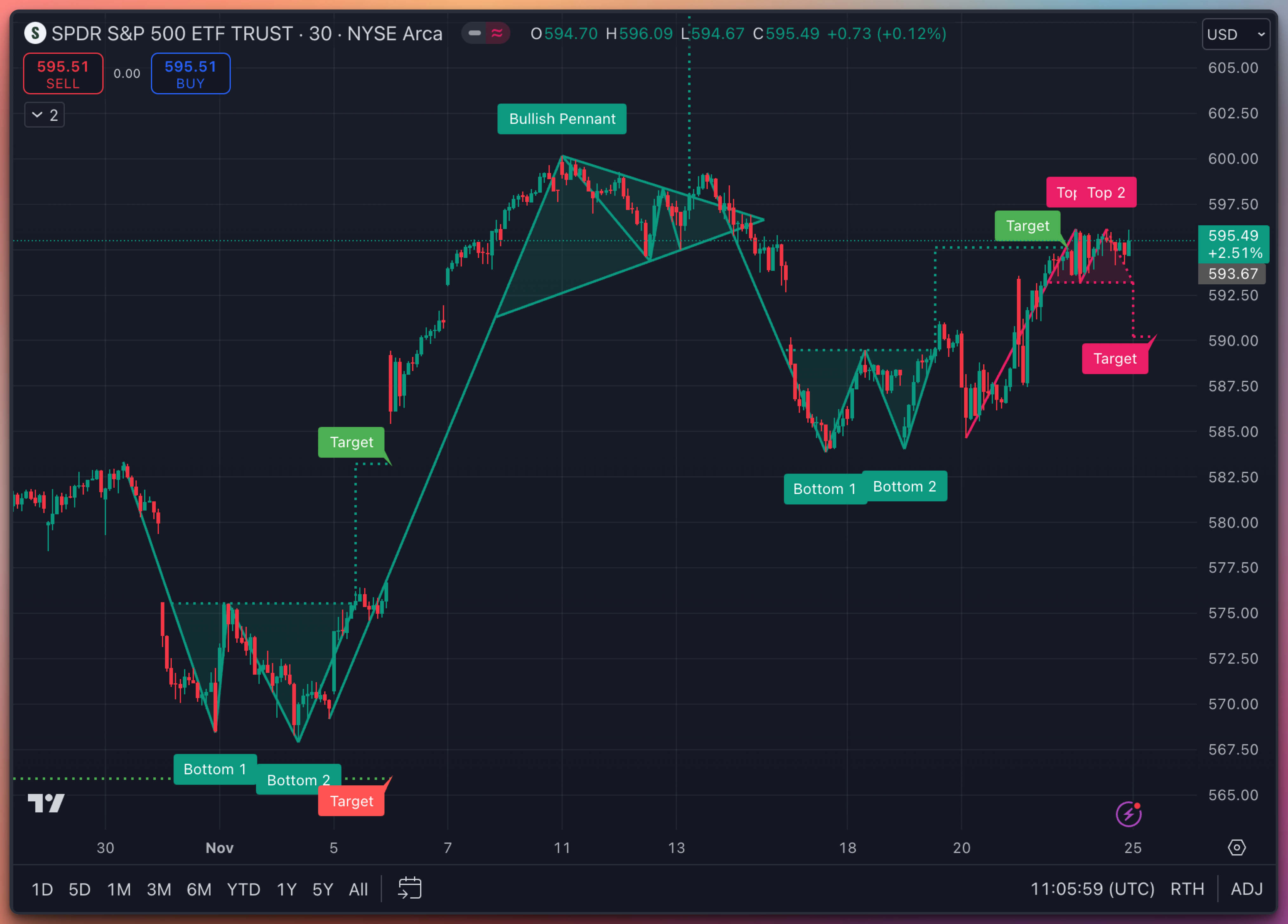Click the Top 2 pattern label
1288x924 pixels.
click(1106, 193)
